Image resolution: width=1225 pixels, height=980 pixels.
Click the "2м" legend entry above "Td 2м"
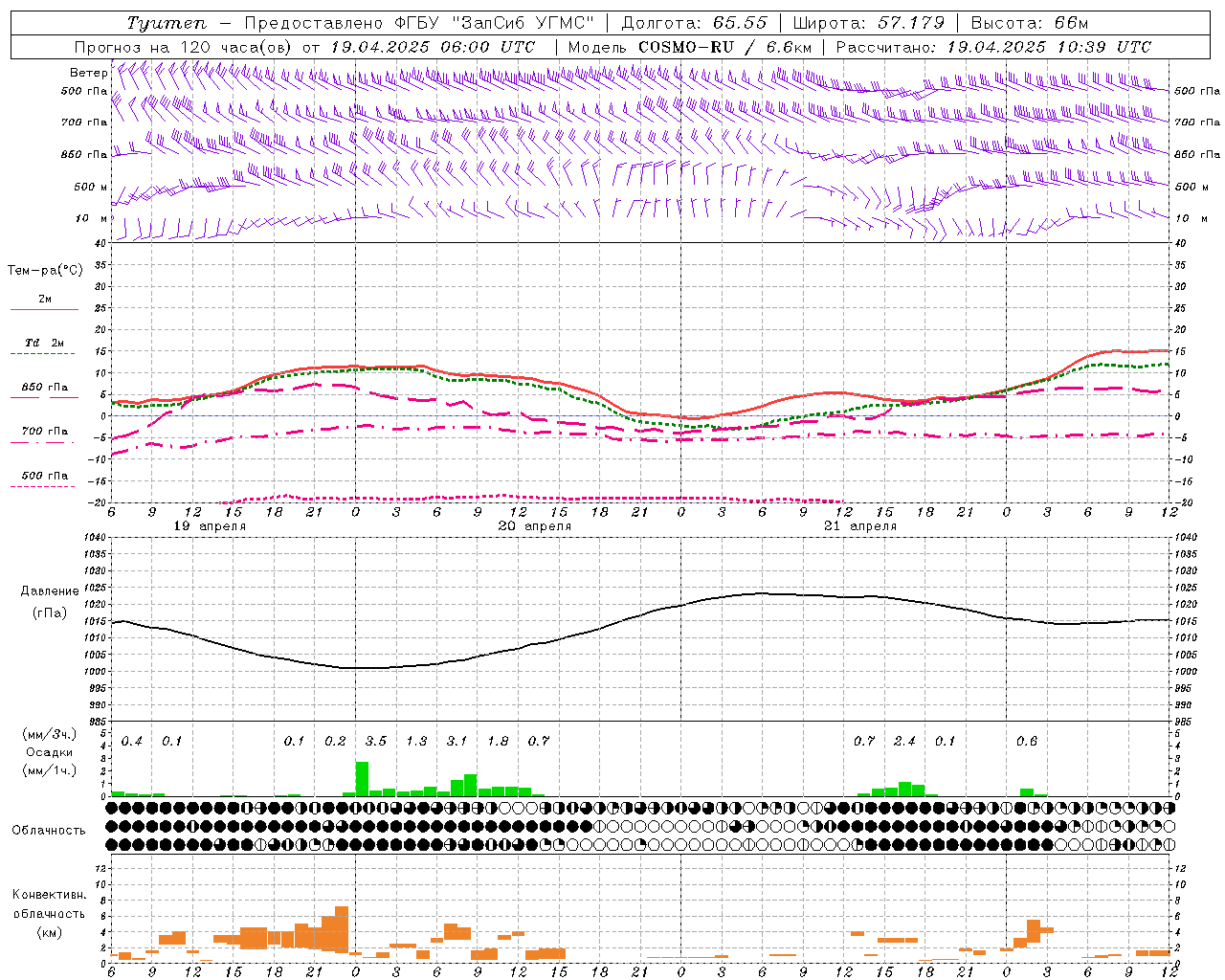click(x=45, y=299)
